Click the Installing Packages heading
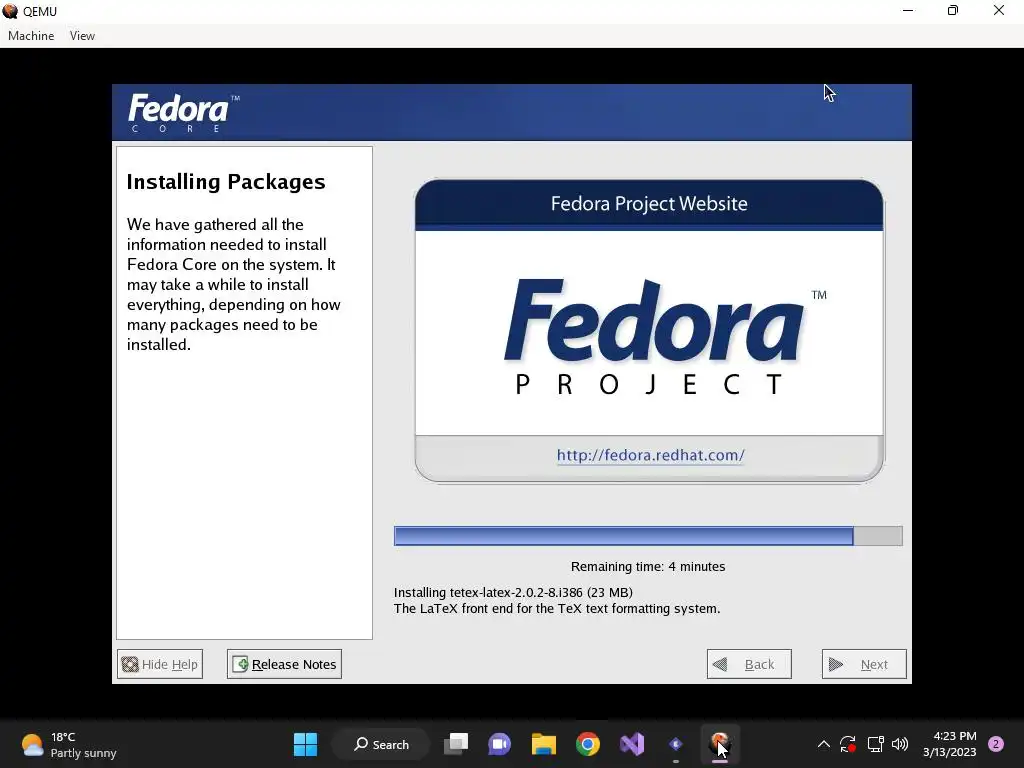1024x768 pixels. coord(226,182)
